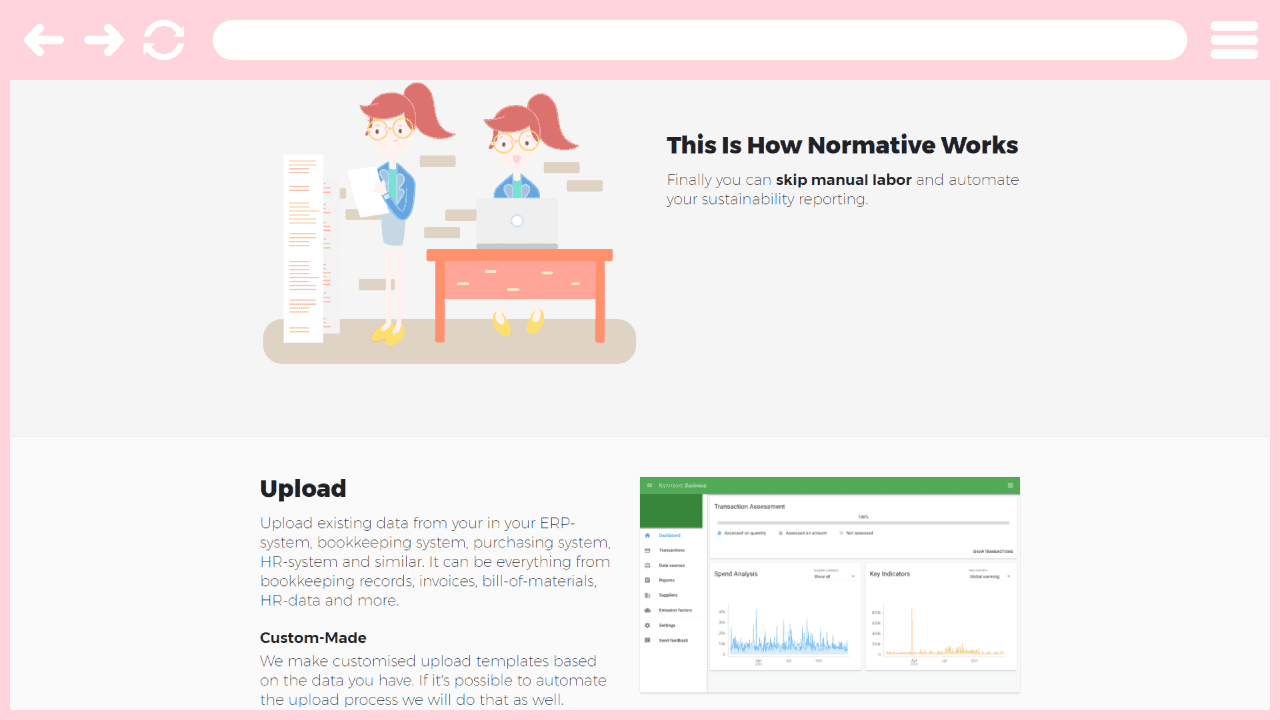Click the Transaction Assessment progress bar
This screenshot has height=720, width=1280.
[863, 523]
